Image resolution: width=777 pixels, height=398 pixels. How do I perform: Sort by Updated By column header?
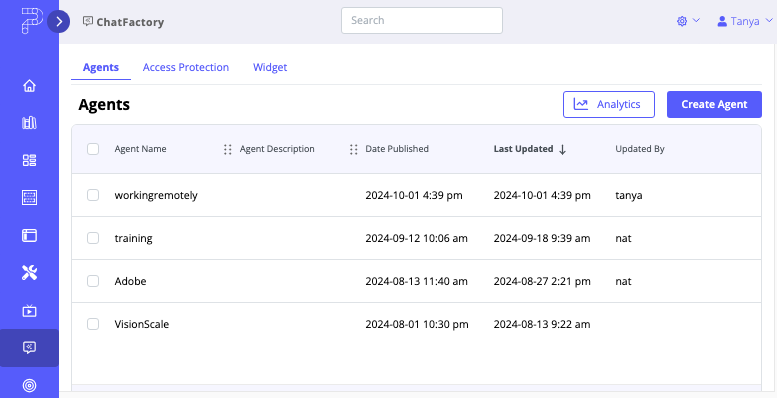640,149
